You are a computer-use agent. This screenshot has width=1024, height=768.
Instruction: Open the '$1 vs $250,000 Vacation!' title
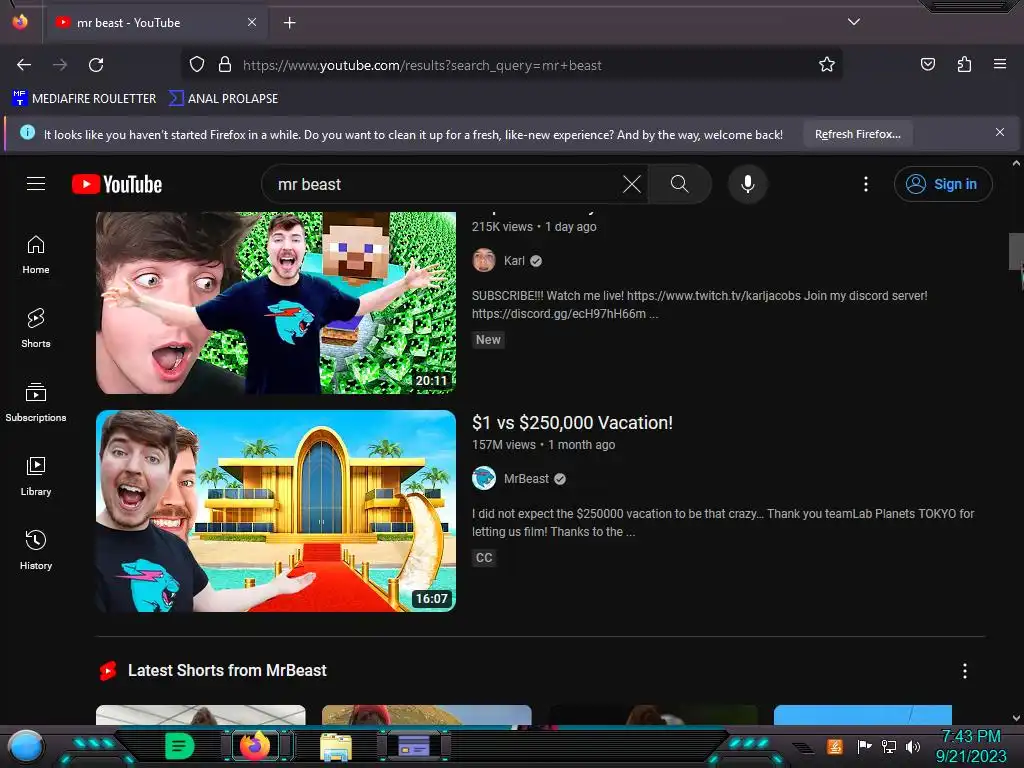click(x=572, y=423)
